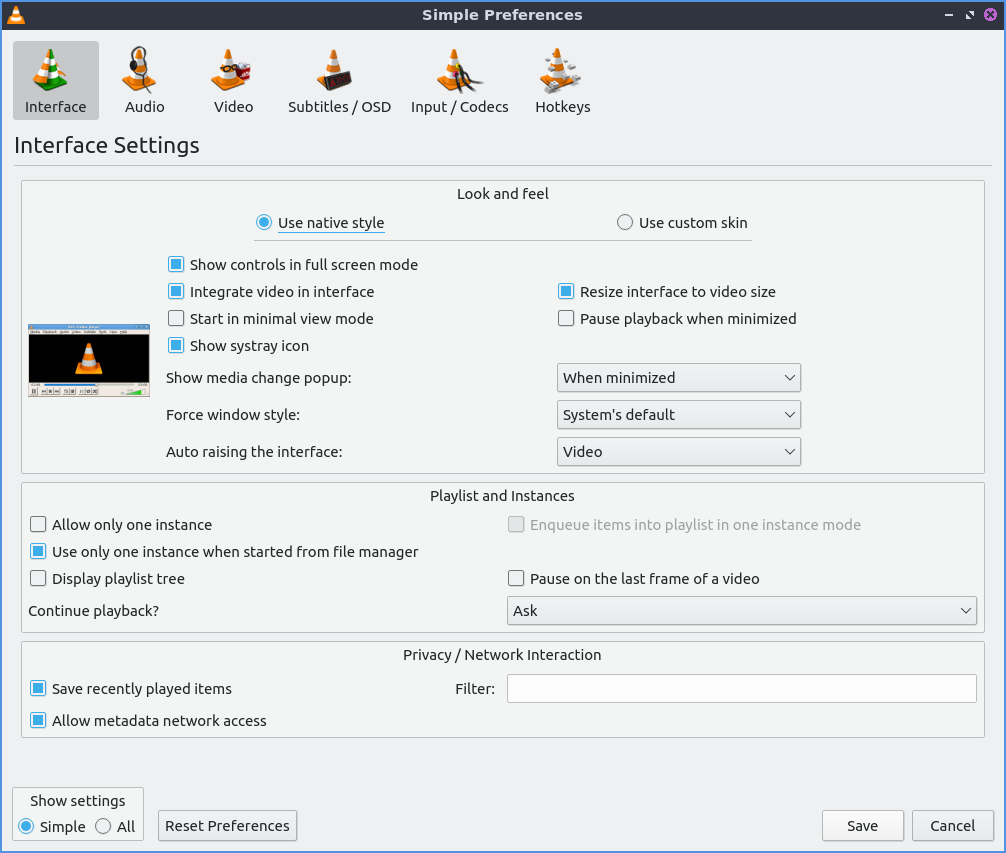Expand Show media change popup dropdown
This screenshot has height=853, width=1006.
click(x=678, y=378)
